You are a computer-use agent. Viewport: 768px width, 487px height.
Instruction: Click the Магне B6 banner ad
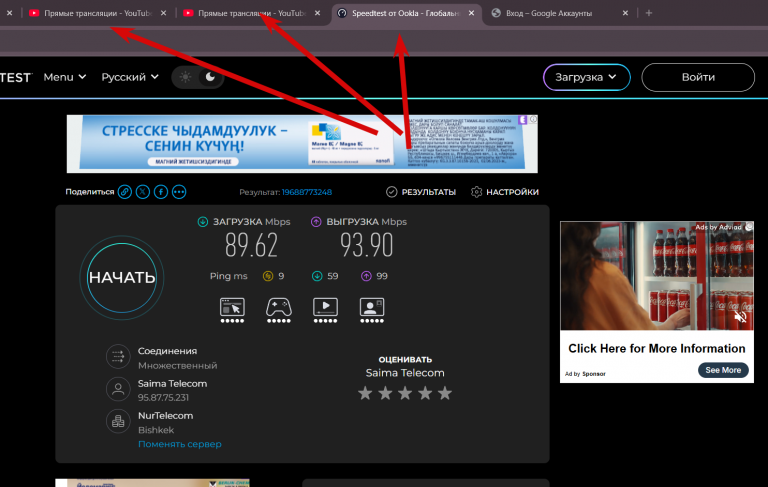coord(302,144)
